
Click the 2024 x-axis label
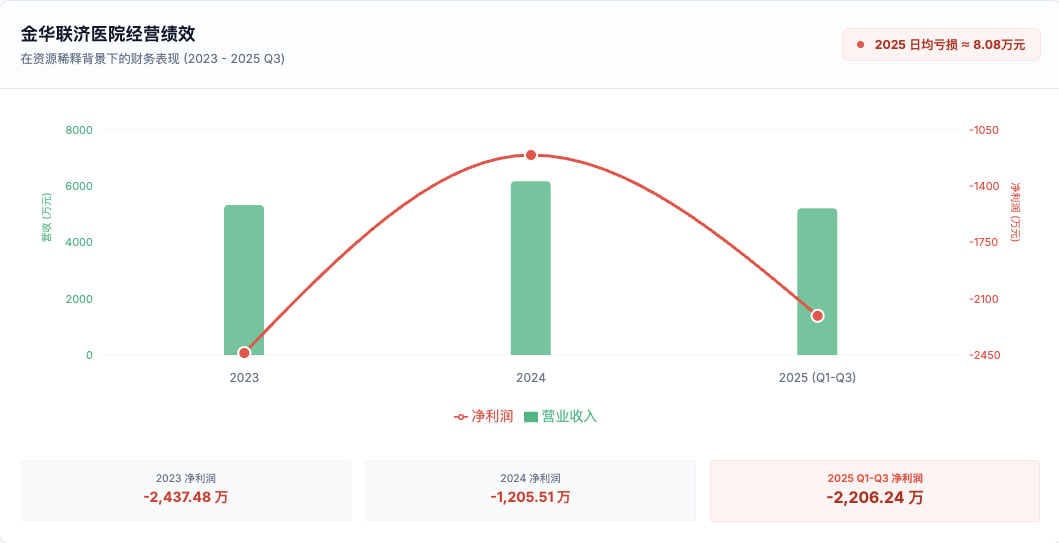pos(531,378)
